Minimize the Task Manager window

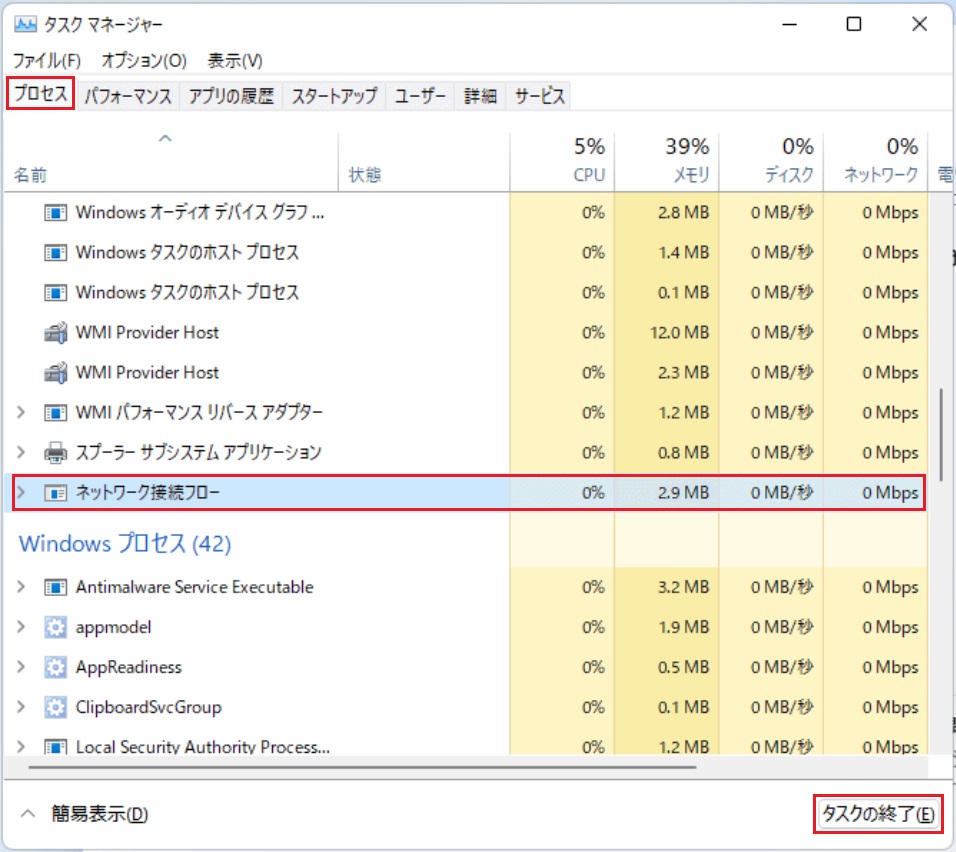click(x=790, y=24)
